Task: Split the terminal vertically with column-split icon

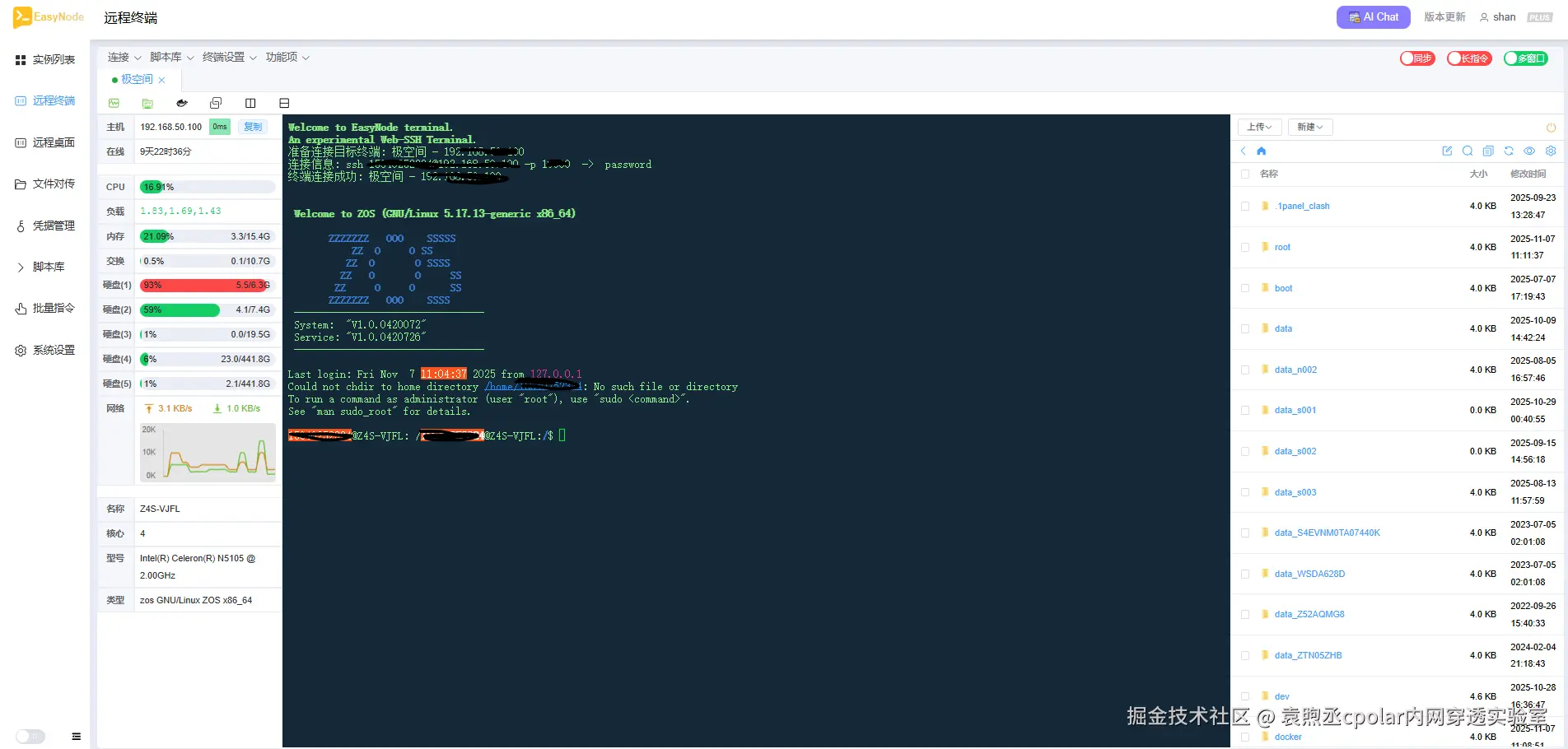Action: (250, 103)
